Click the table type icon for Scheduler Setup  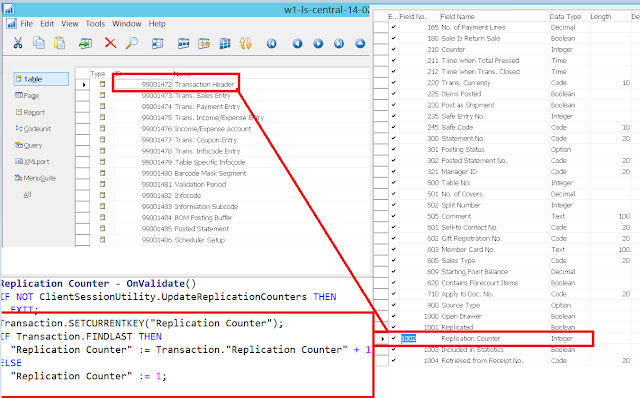[102, 240]
